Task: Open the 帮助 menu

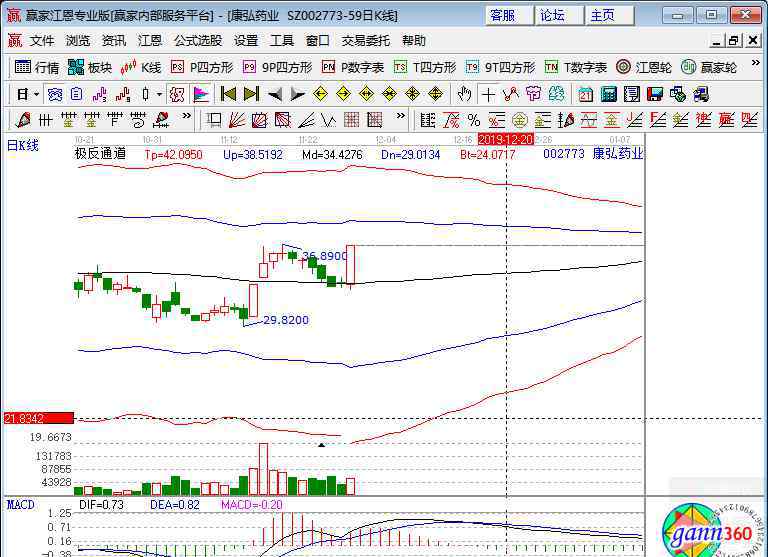Action: 414,41
